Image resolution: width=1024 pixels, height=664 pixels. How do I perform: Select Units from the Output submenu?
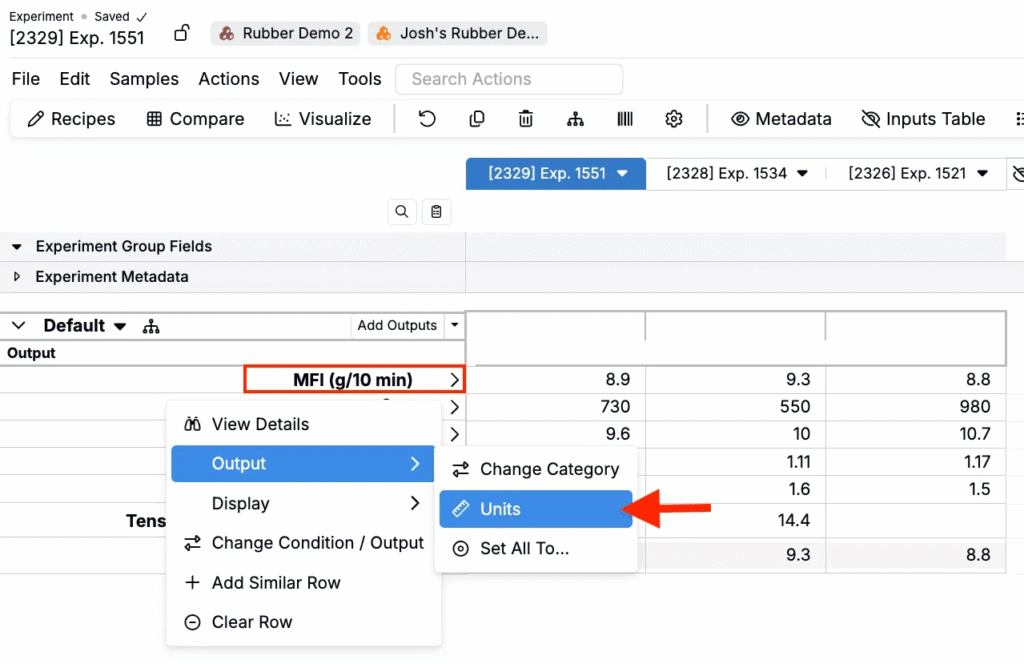(x=535, y=509)
